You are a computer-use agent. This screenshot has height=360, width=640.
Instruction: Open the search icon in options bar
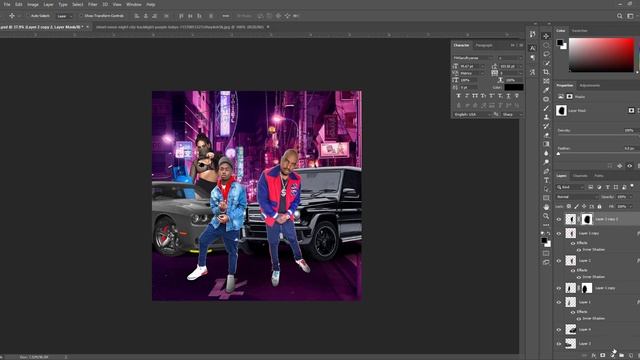point(620,16)
